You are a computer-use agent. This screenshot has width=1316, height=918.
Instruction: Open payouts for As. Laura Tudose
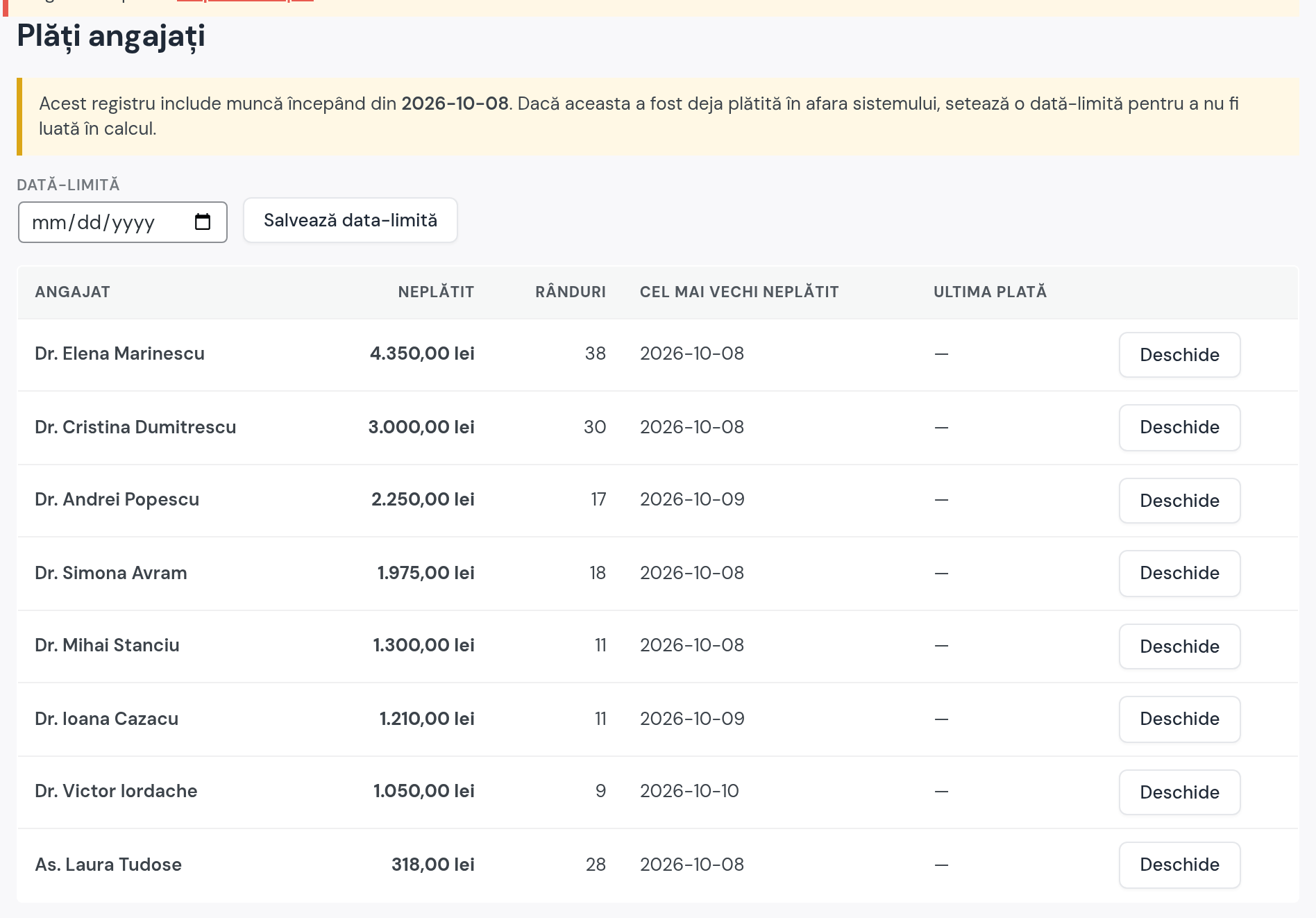tap(1179, 865)
